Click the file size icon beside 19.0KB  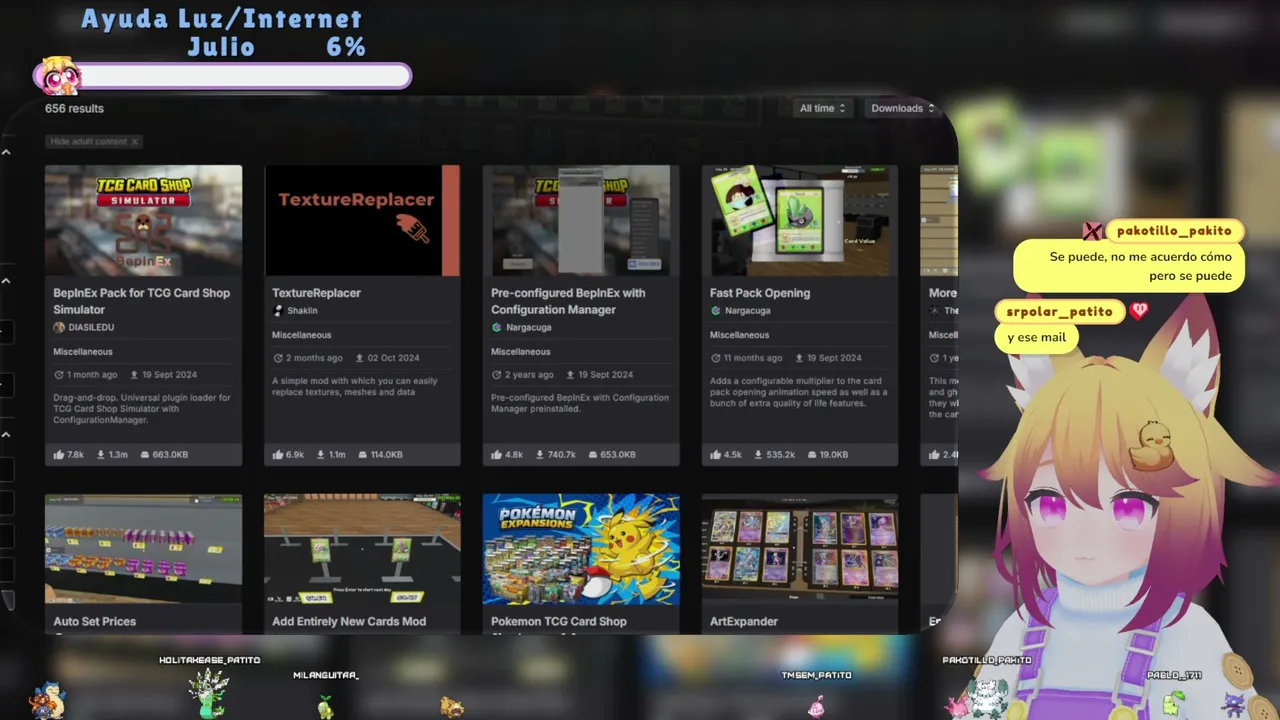[x=811, y=455]
